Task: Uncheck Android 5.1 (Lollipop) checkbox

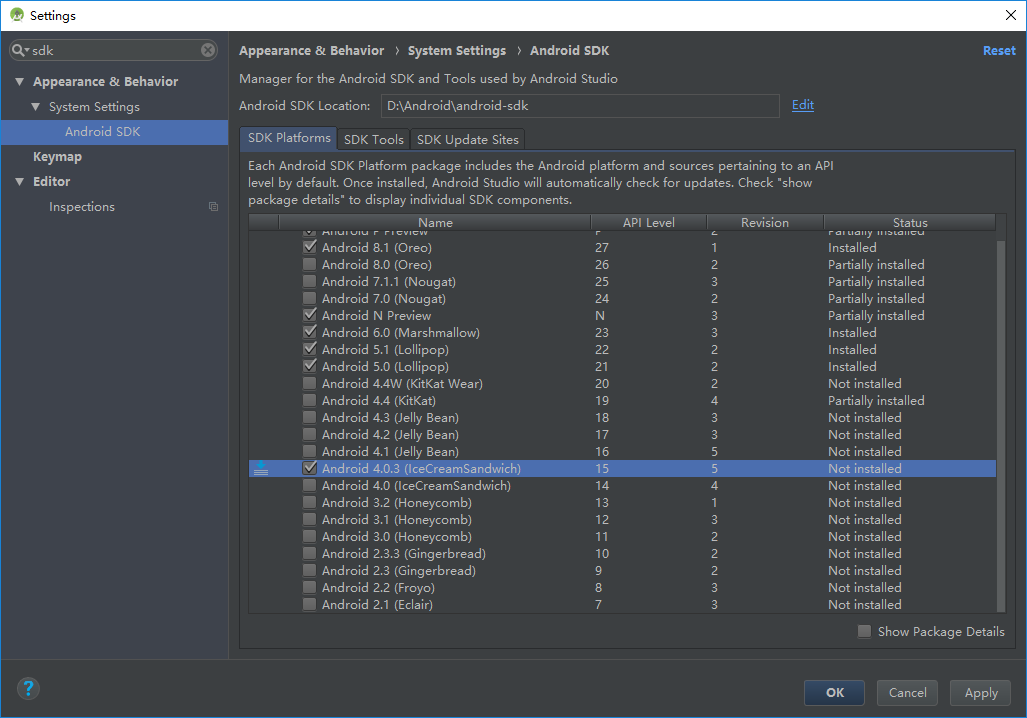Action: pos(310,350)
